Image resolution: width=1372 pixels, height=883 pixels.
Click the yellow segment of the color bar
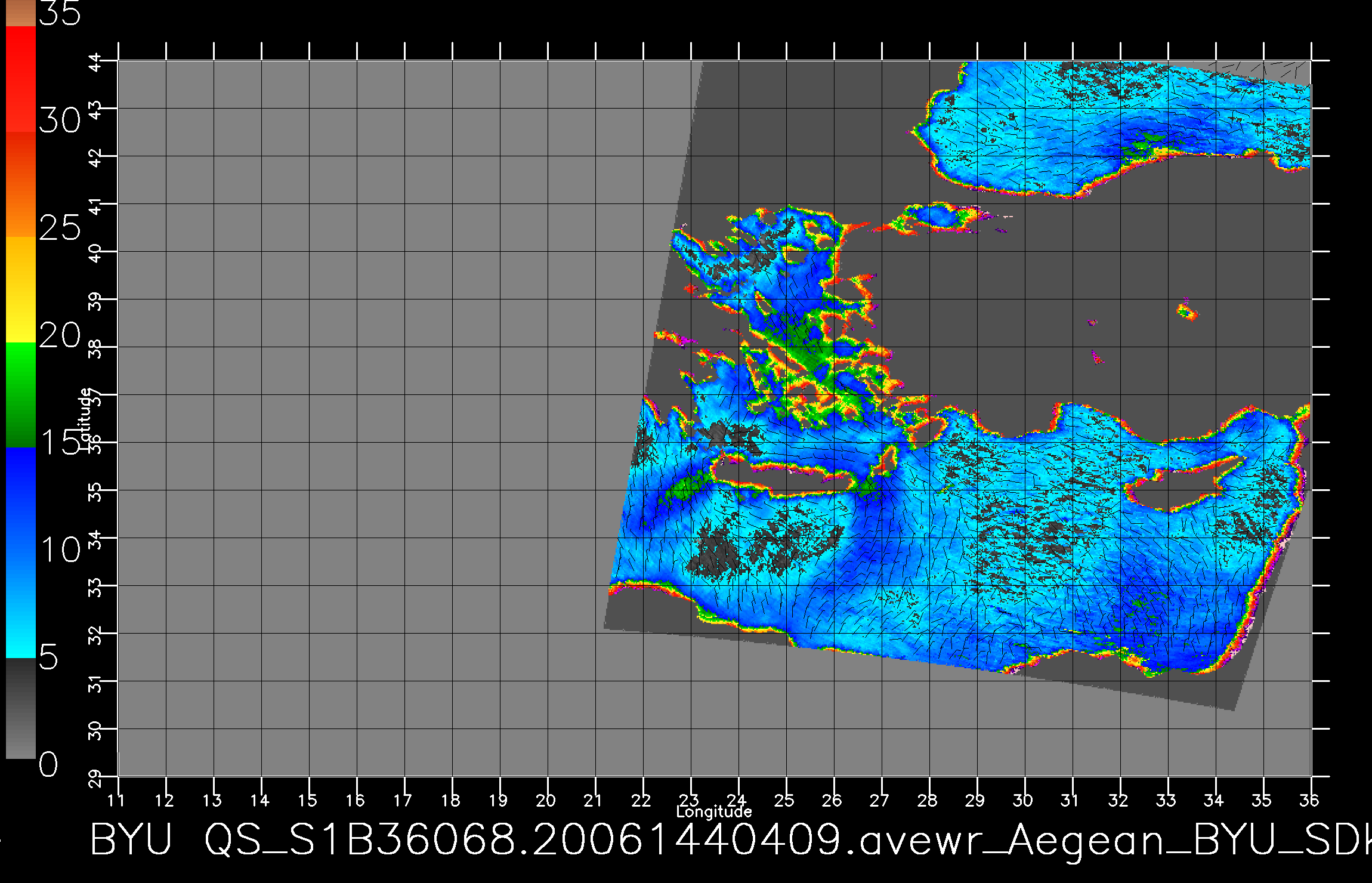pyautogui.click(x=20, y=289)
